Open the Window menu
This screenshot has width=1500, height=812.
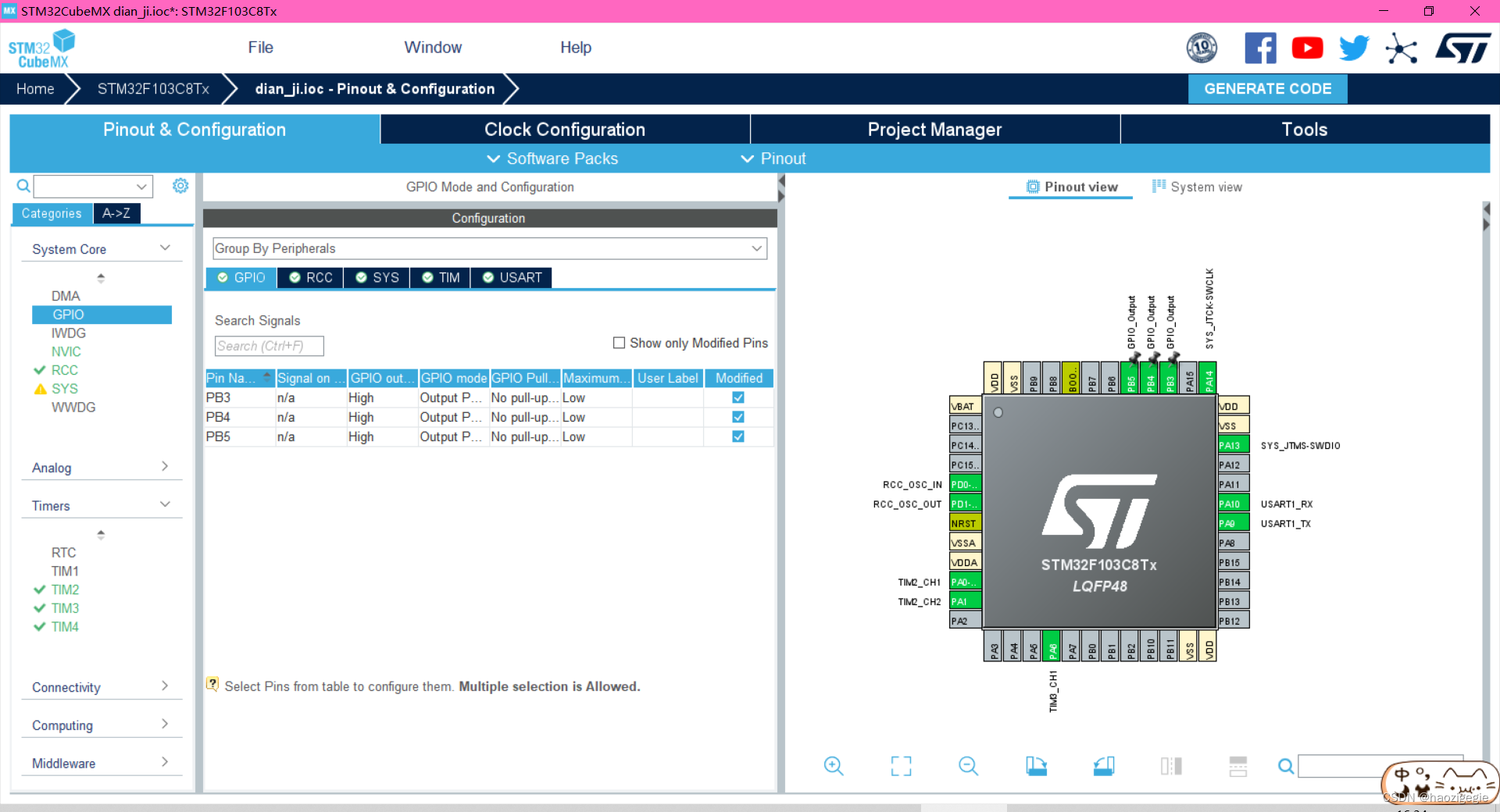433,48
